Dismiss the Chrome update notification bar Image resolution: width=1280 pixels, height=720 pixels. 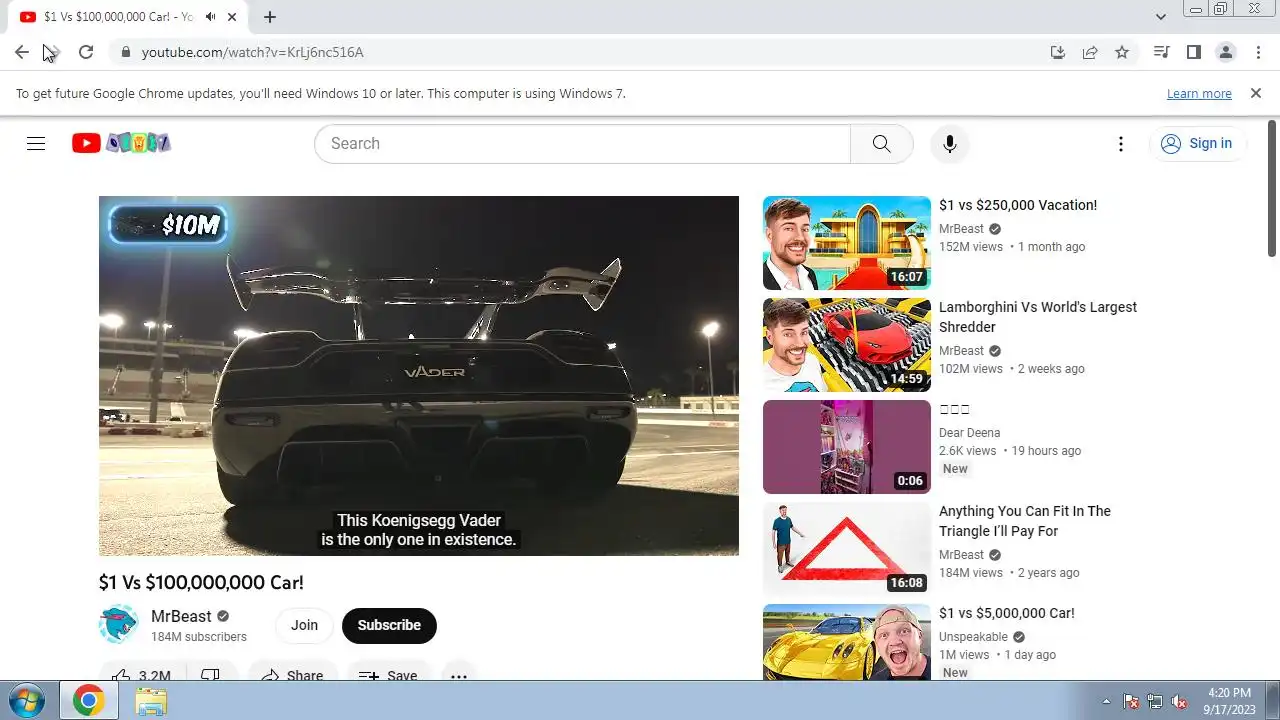[1256, 93]
